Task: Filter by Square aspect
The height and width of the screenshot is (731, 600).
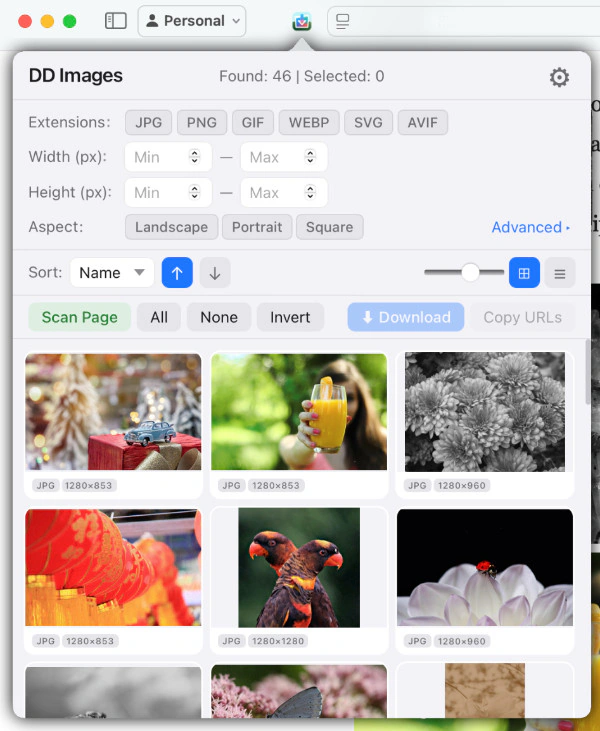Action: [330, 227]
